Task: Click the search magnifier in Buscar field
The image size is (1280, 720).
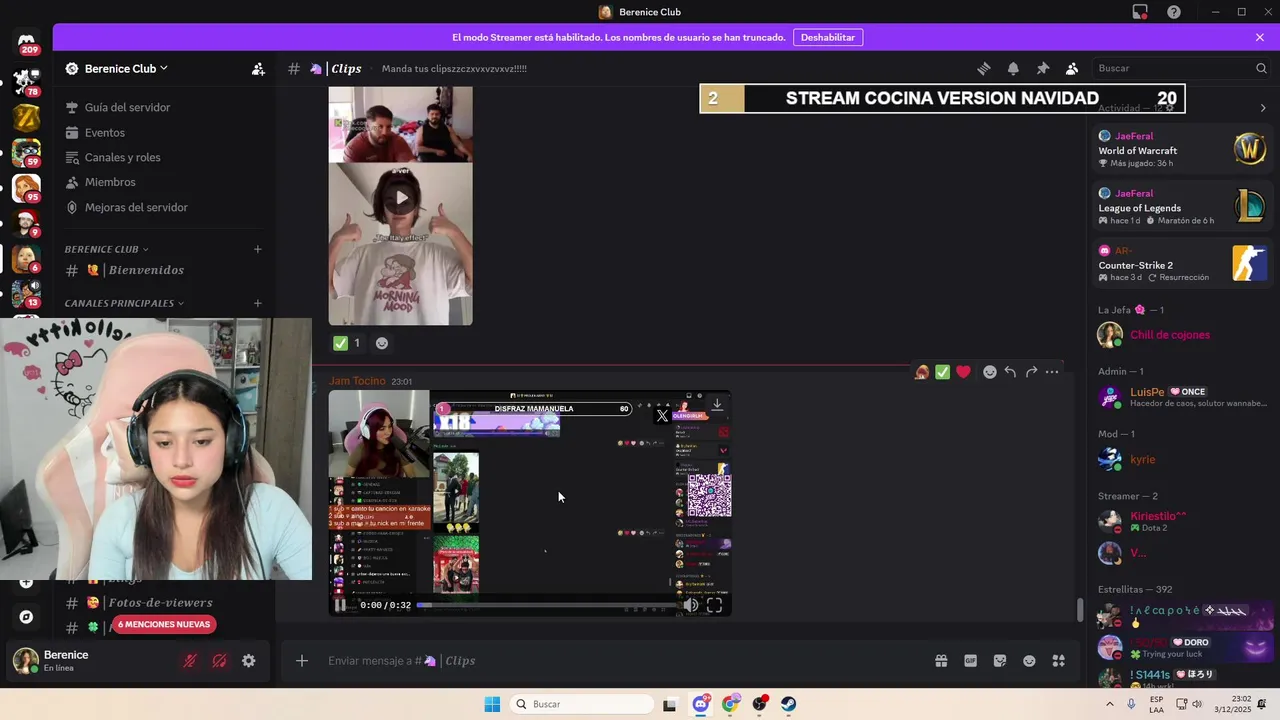Action: pos(1261,68)
